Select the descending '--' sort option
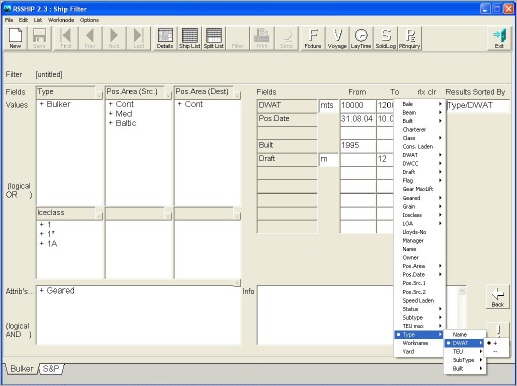This screenshot has width=517, height=386. click(496, 351)
